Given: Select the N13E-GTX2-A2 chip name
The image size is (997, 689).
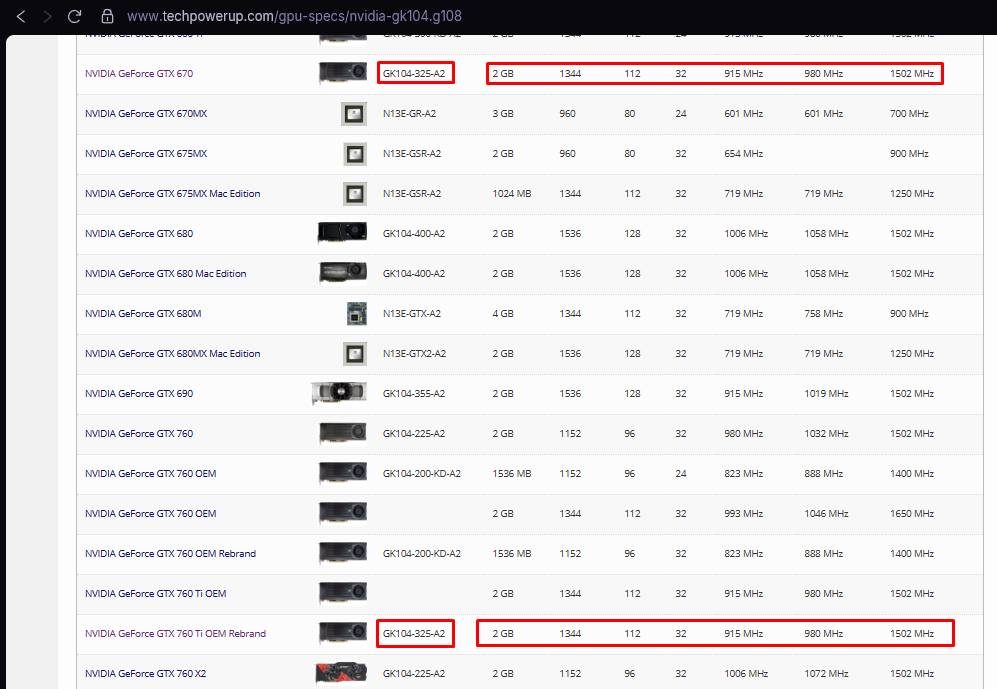Looking at the screenshot, I should [x=414, y=354].
